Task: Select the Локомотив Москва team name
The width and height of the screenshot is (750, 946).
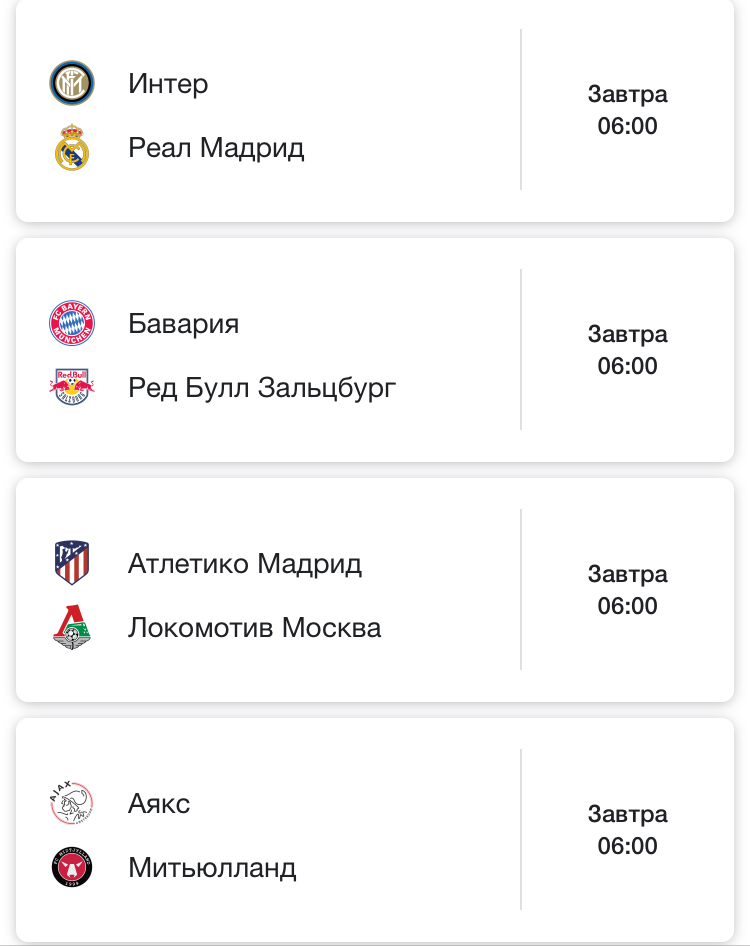Action: pos(254,628)
